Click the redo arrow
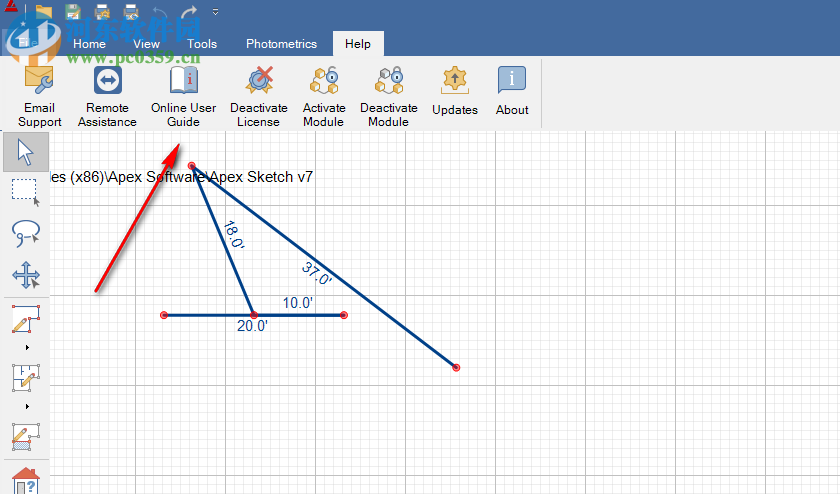Viewport: 840px width, 494px height. [x=189, y=11]
